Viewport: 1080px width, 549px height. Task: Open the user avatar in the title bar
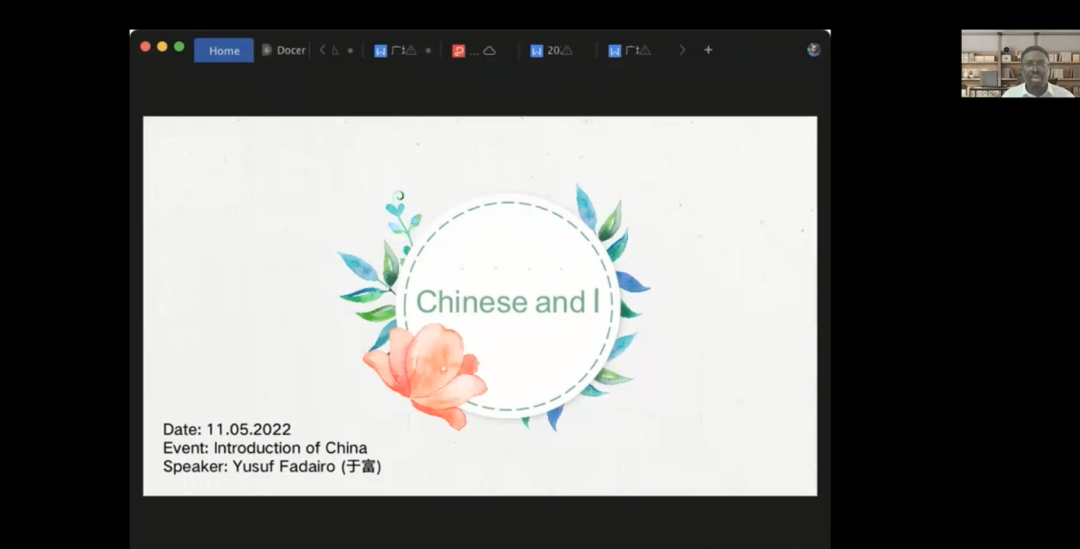[x=813, y=50]
